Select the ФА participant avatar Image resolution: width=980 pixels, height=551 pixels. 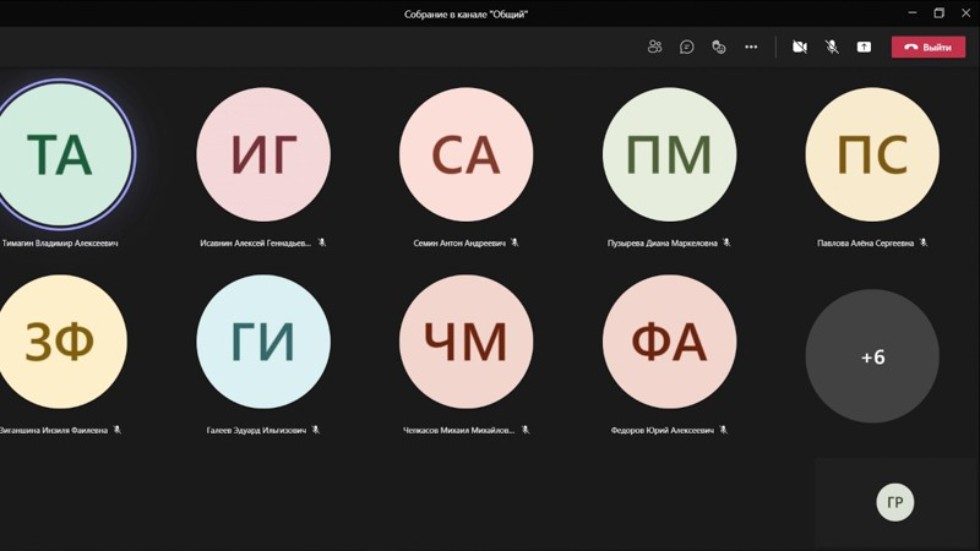(x=669, y=342)
